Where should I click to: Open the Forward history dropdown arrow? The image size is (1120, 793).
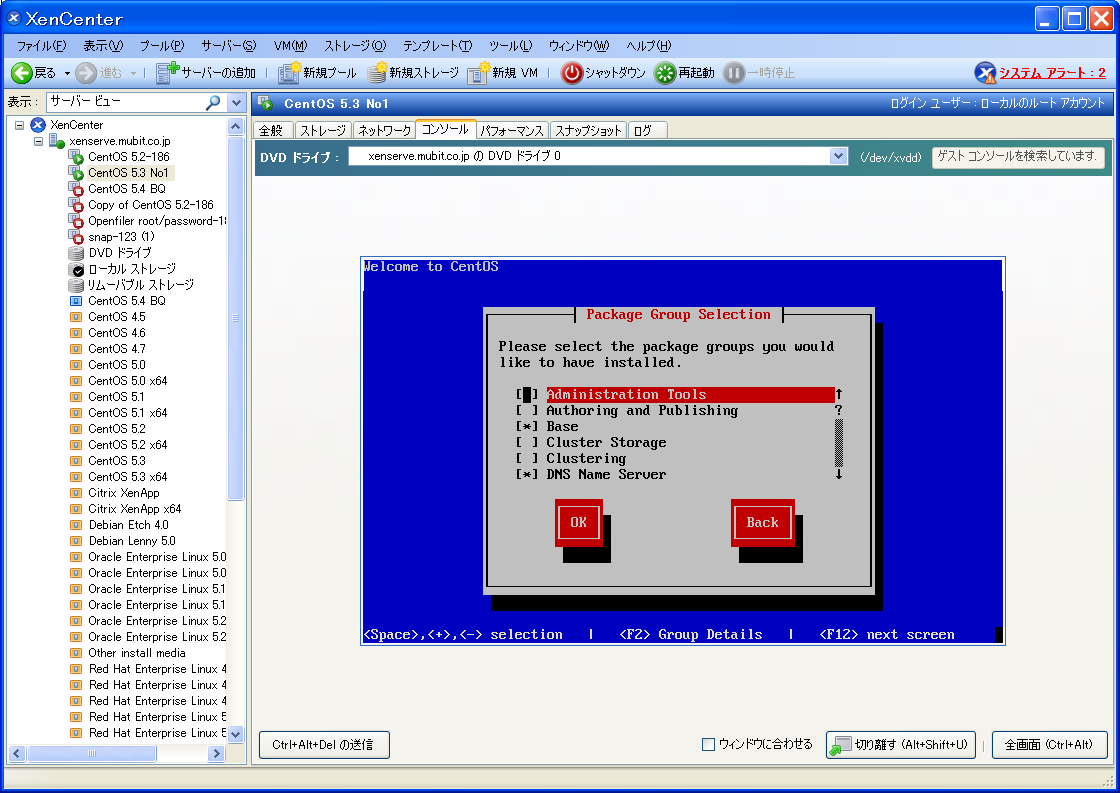133,73
